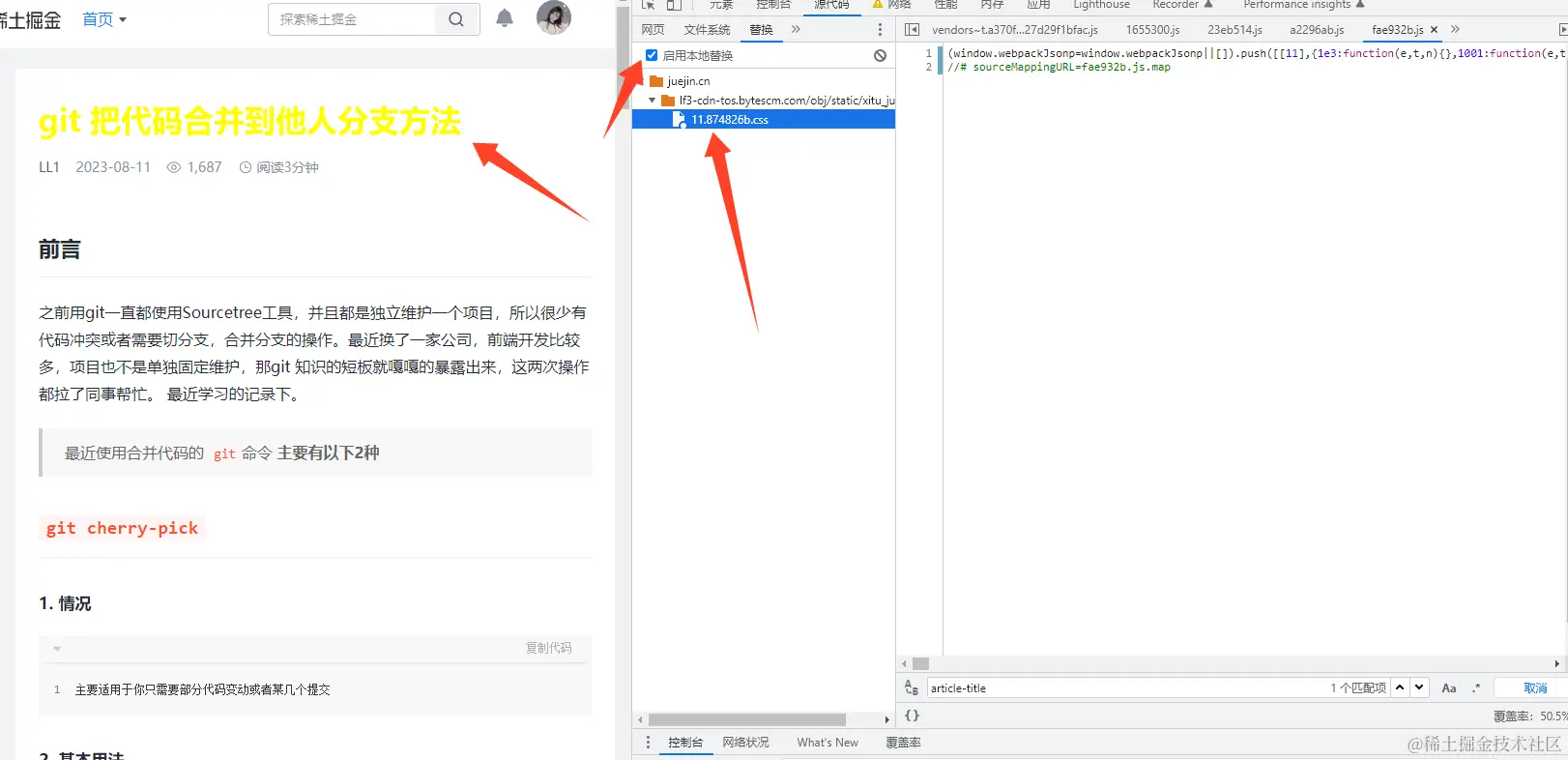The height and width of the screenshot is (760, 1568).
Task: Clear overrides configuration with the ban icon
Action: pyautogui.click(x=880, y=55)
